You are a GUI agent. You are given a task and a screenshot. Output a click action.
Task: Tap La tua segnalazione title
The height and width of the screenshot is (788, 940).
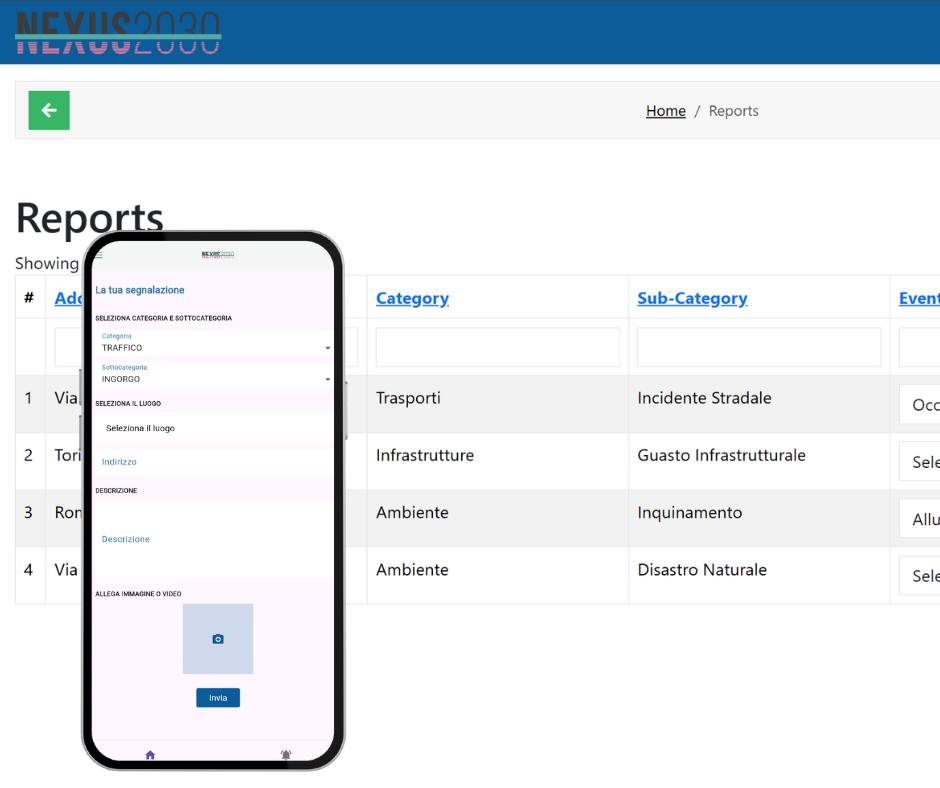pos(140,290)
